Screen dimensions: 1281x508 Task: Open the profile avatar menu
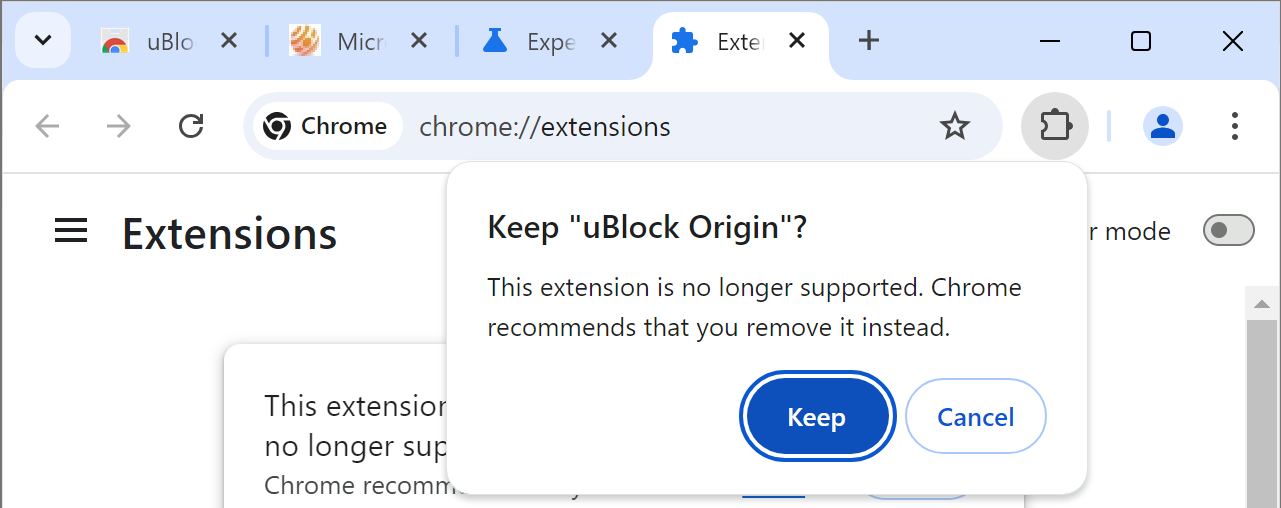click(x=1162, y=126)
